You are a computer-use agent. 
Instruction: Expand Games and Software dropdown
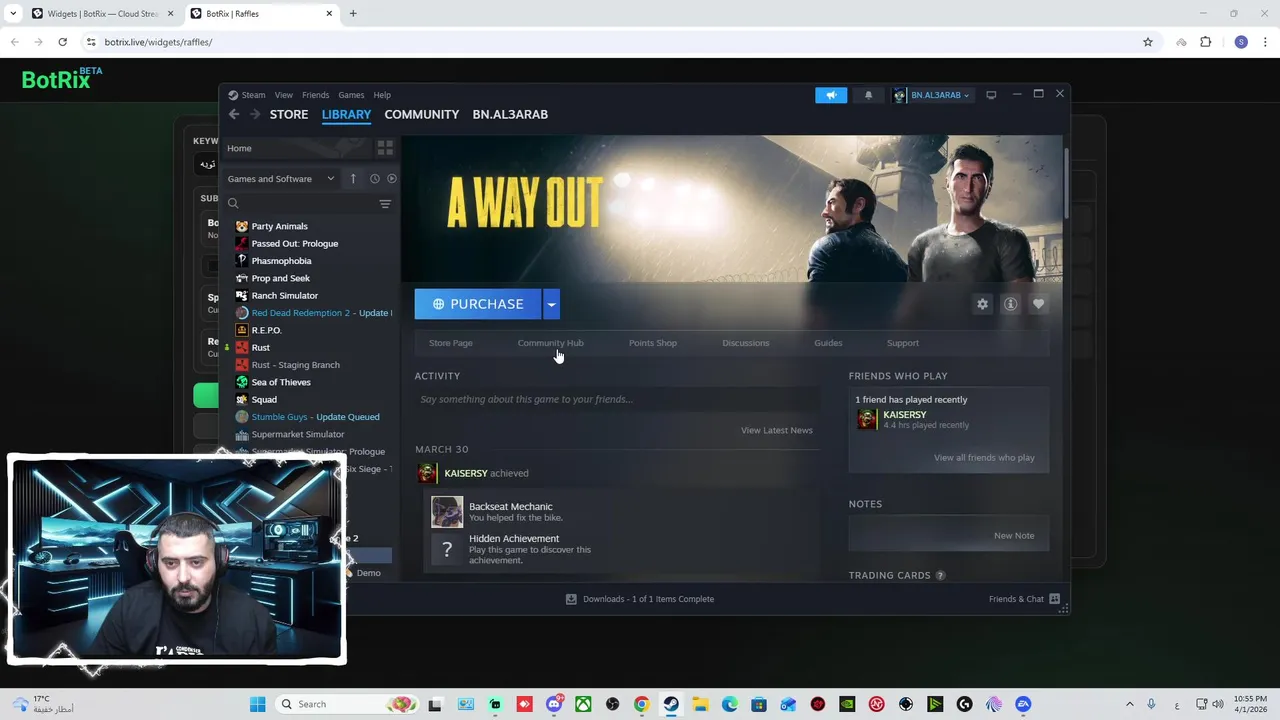(x=281, y=179)
